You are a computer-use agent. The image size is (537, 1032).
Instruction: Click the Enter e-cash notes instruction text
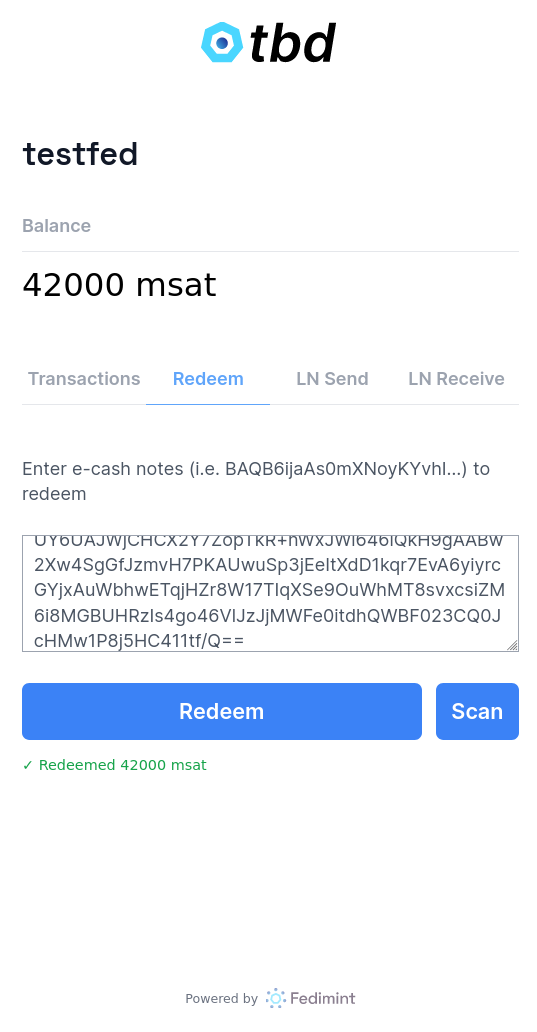256,481
